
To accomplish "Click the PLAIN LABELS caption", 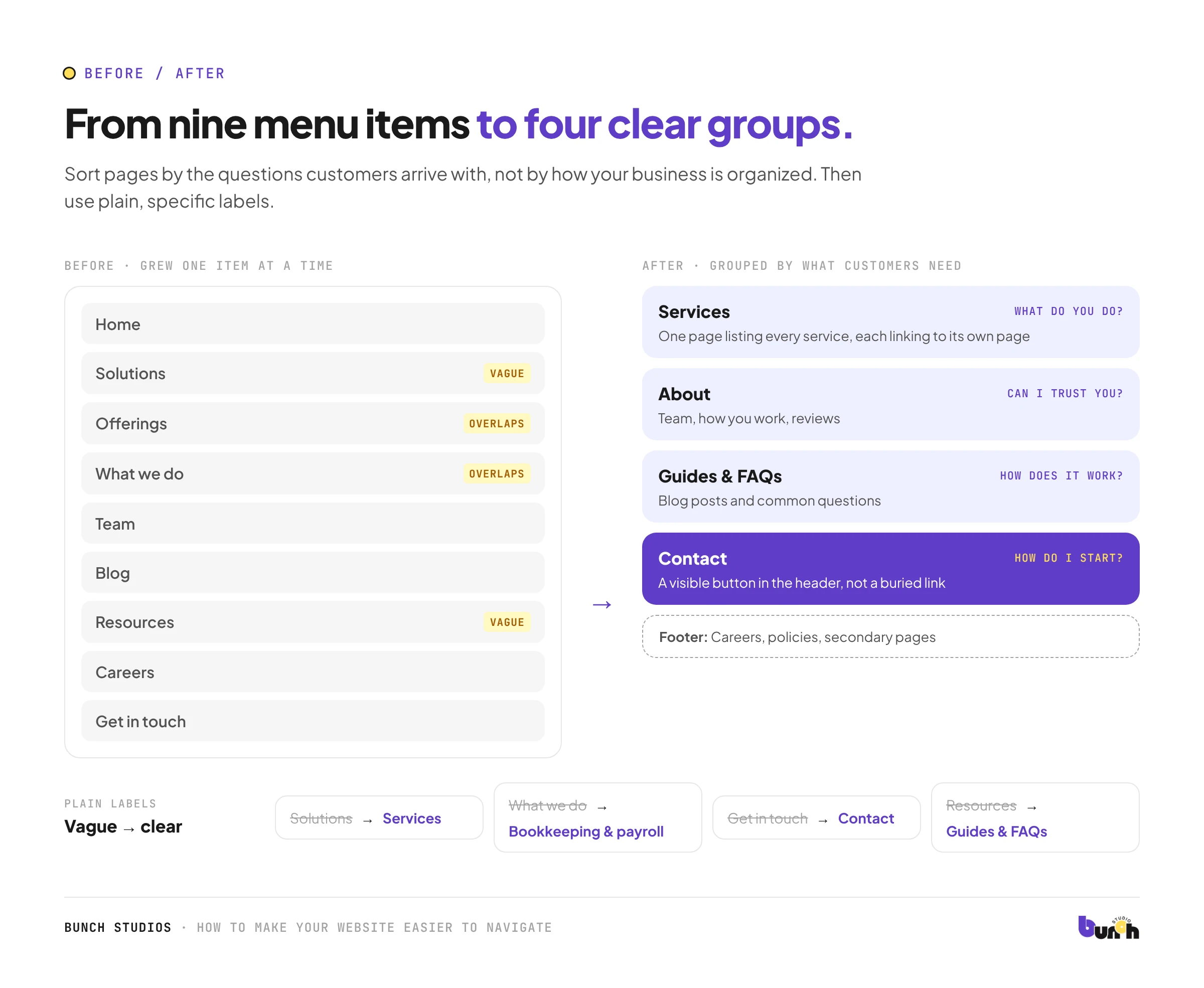I will point(110,803).
